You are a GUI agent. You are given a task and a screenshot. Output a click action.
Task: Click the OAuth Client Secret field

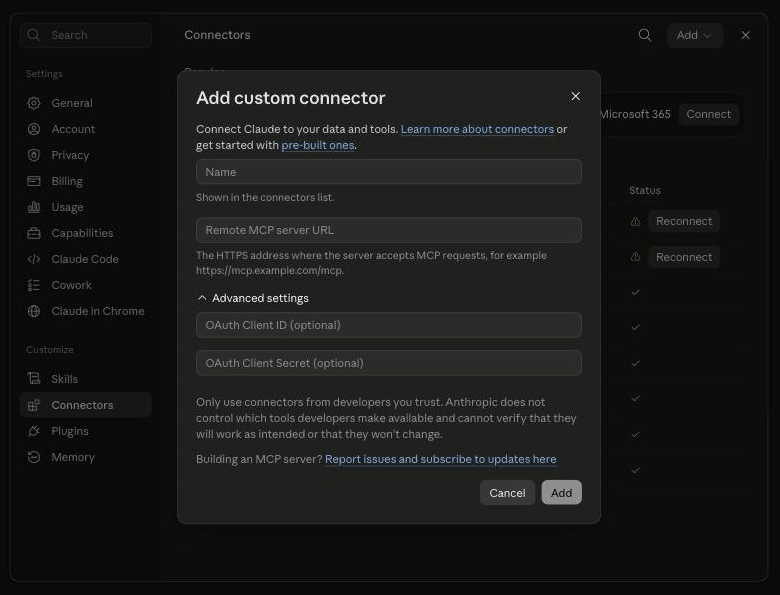click(389, 363)
